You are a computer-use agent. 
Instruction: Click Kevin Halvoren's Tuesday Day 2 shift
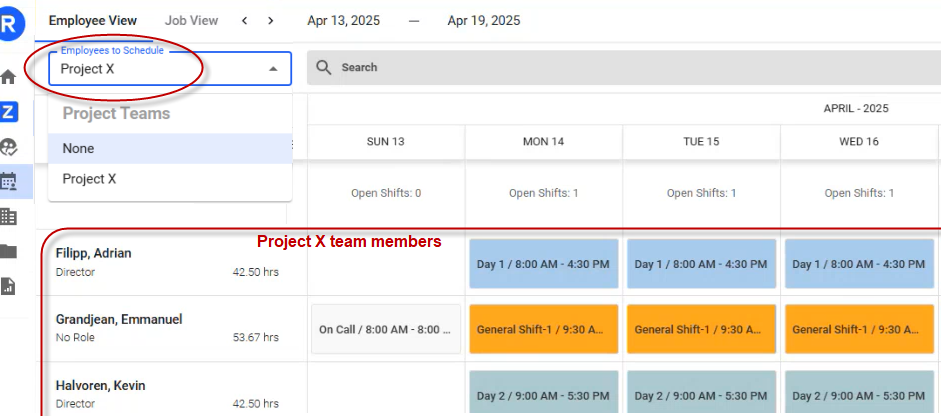[701, 395]
